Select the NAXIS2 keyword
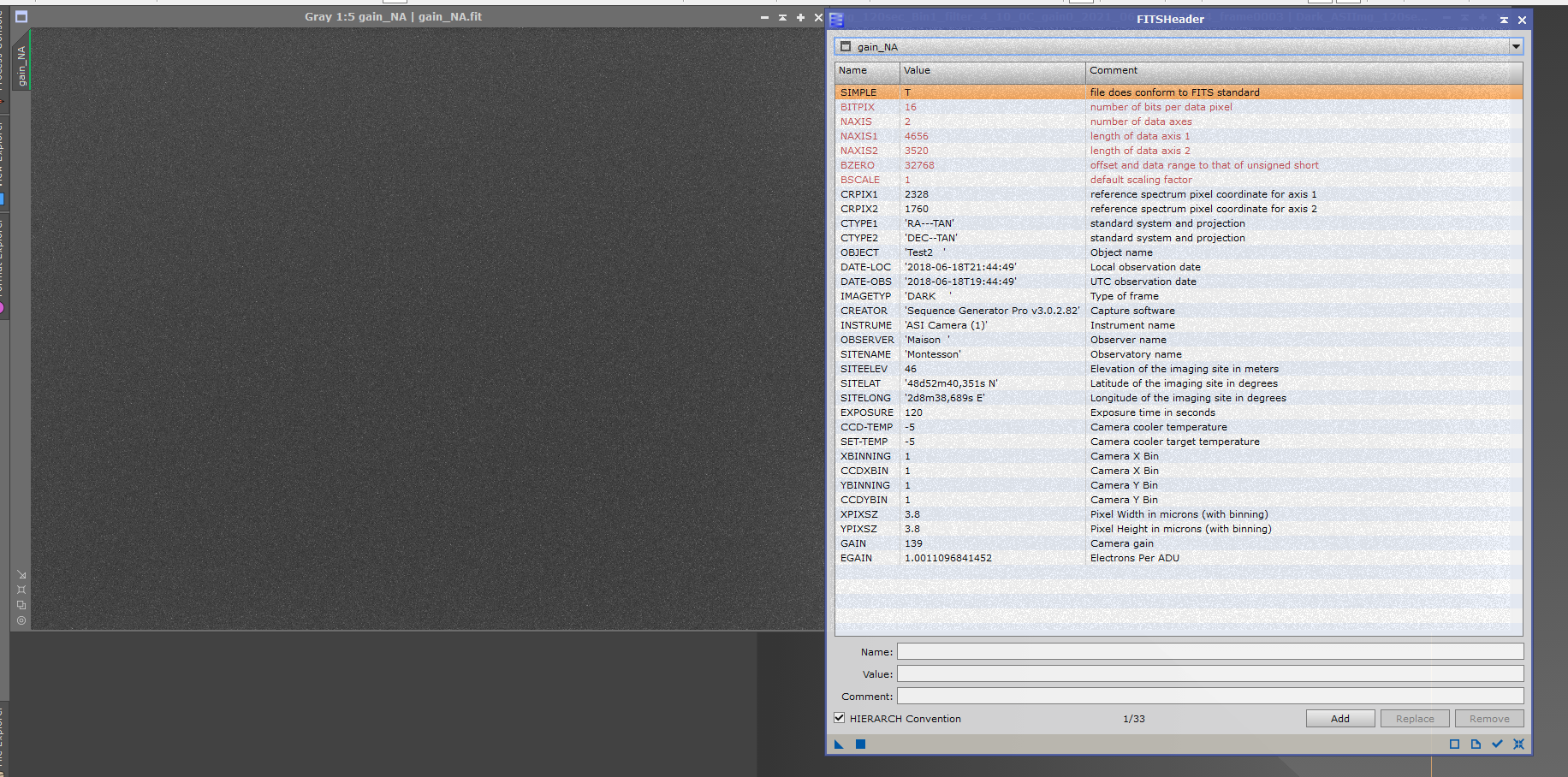The height and width of the screenshot is (777, 1568). (x=859, y=151)
